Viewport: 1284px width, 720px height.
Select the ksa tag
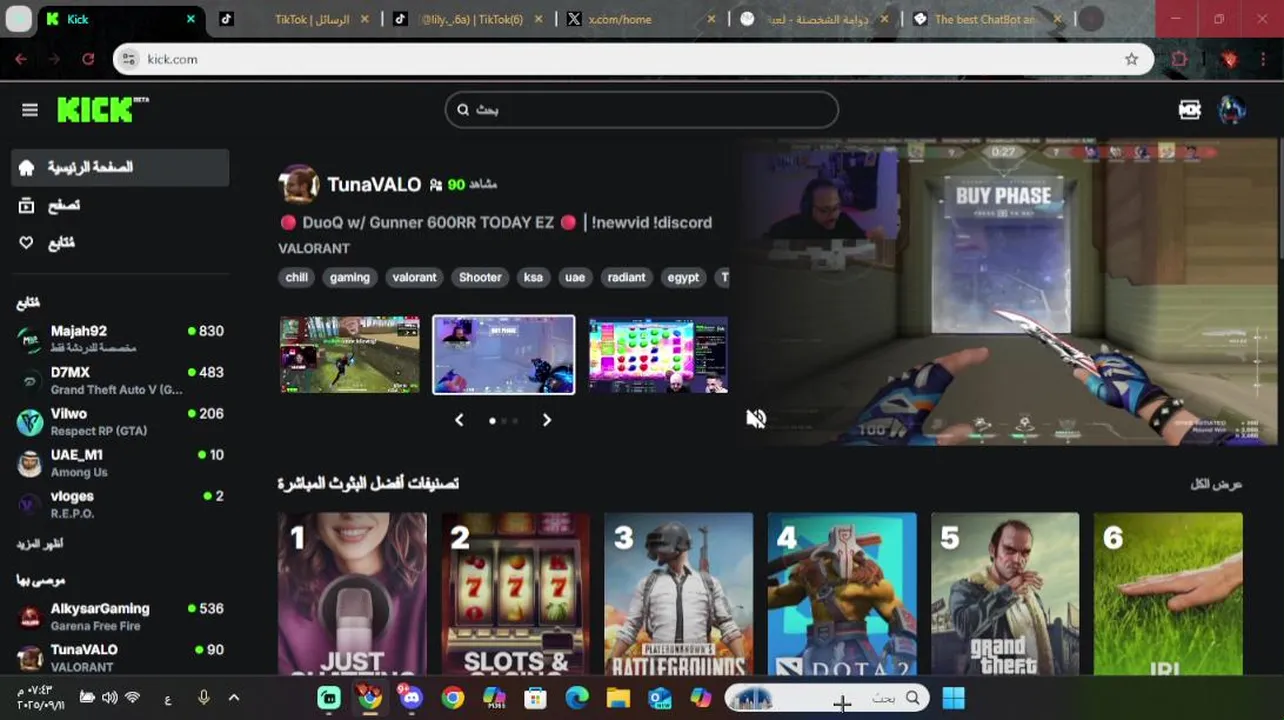(533, 277)
